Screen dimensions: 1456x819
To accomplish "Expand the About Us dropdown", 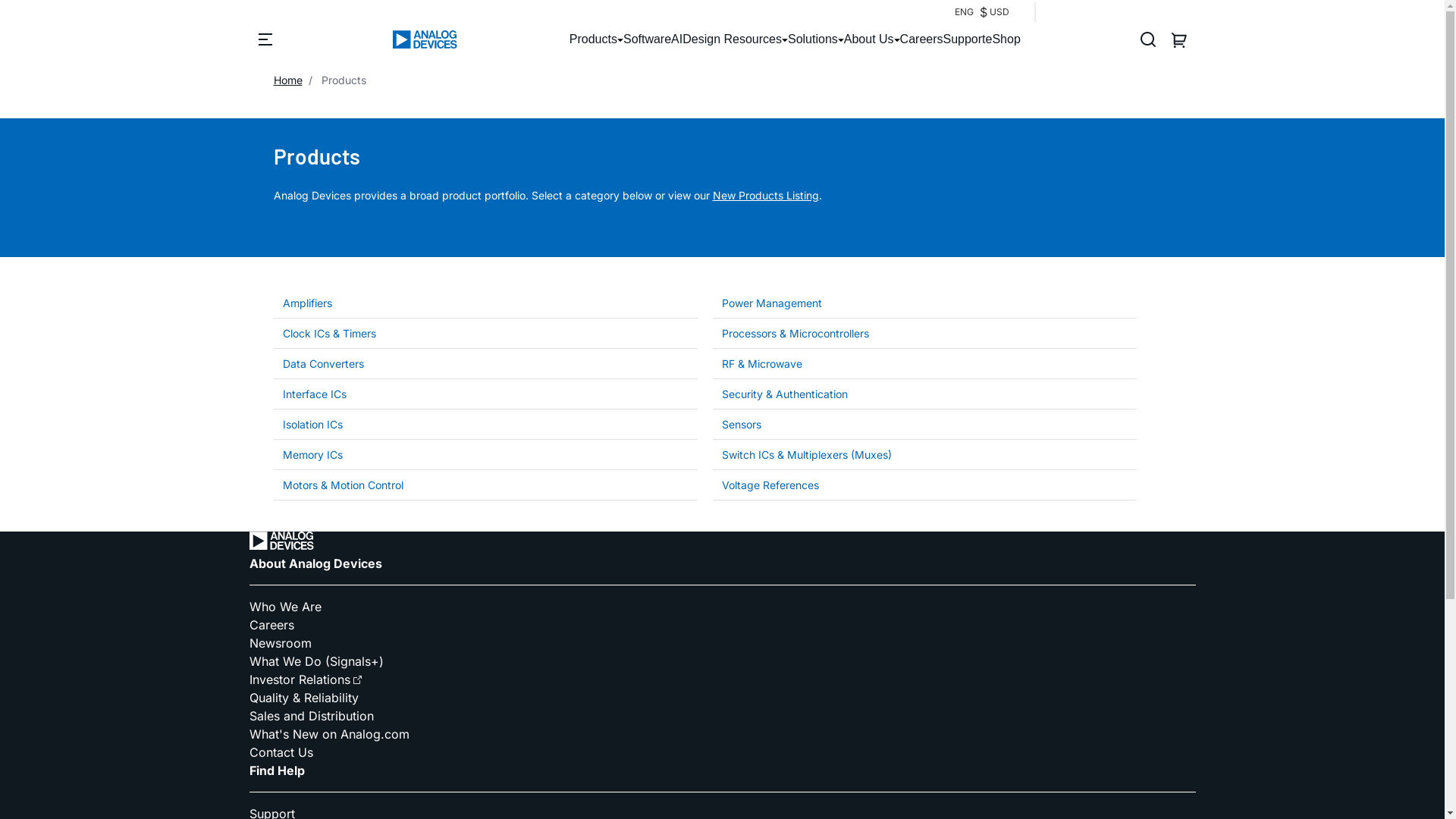I will tap(871, 39).
